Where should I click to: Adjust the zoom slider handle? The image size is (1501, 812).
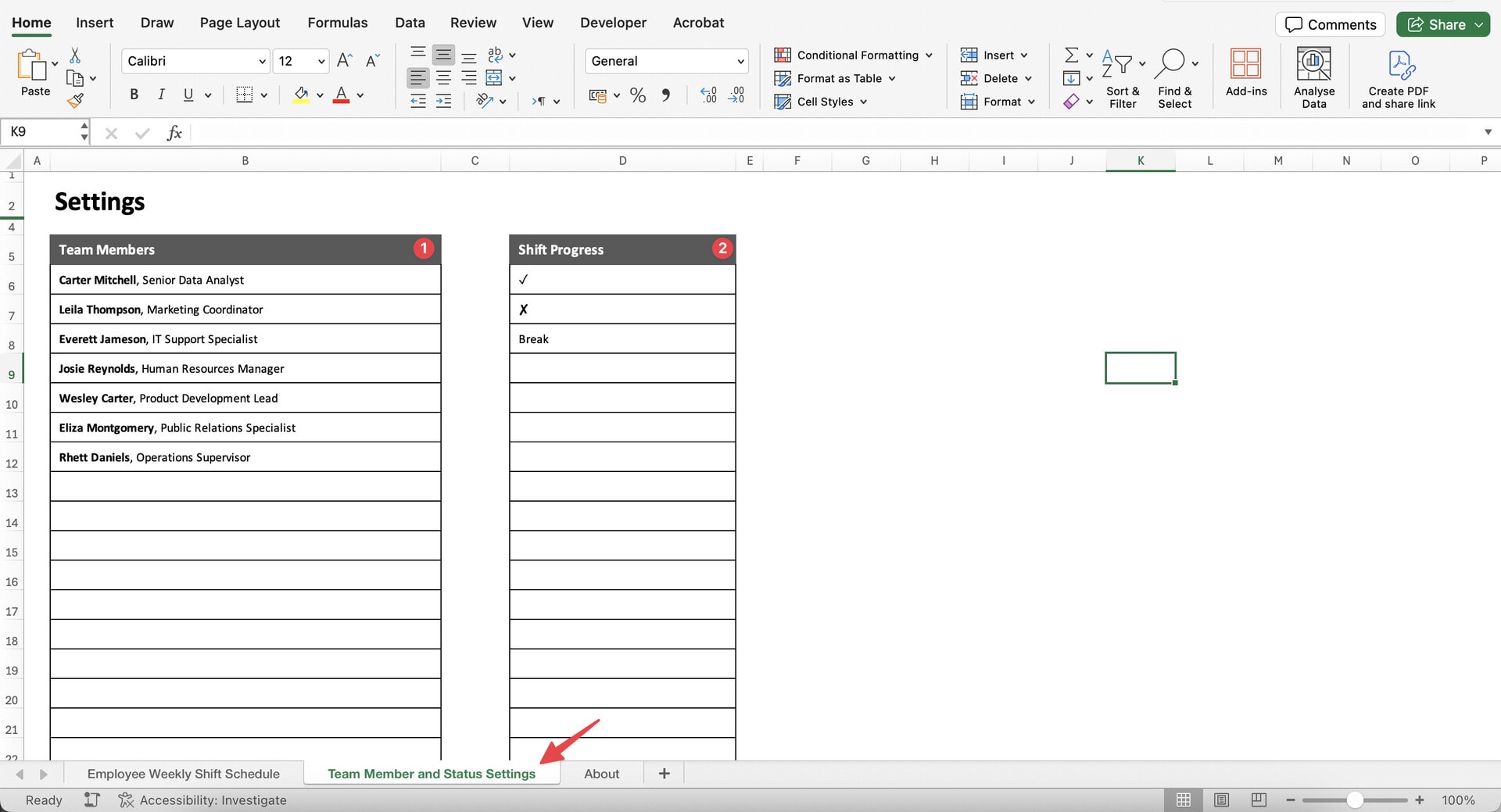[x=1355, y=800]
